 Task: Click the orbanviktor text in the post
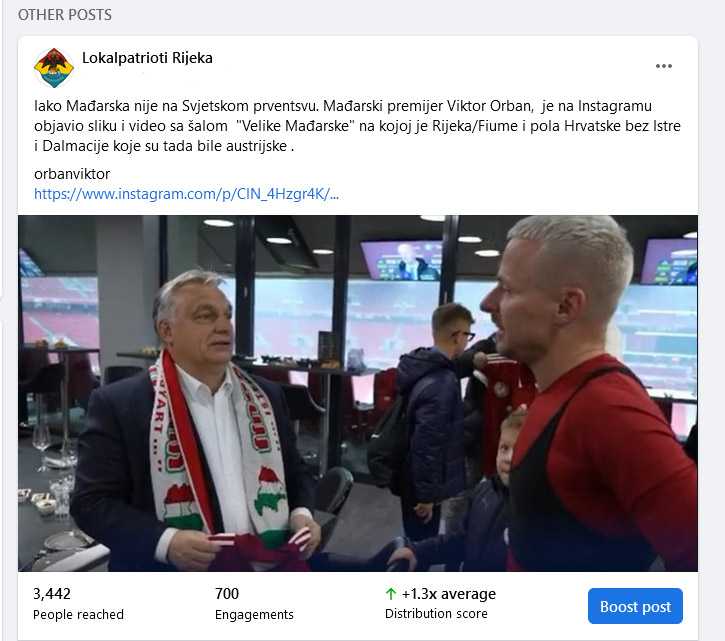tap(72, 174)
